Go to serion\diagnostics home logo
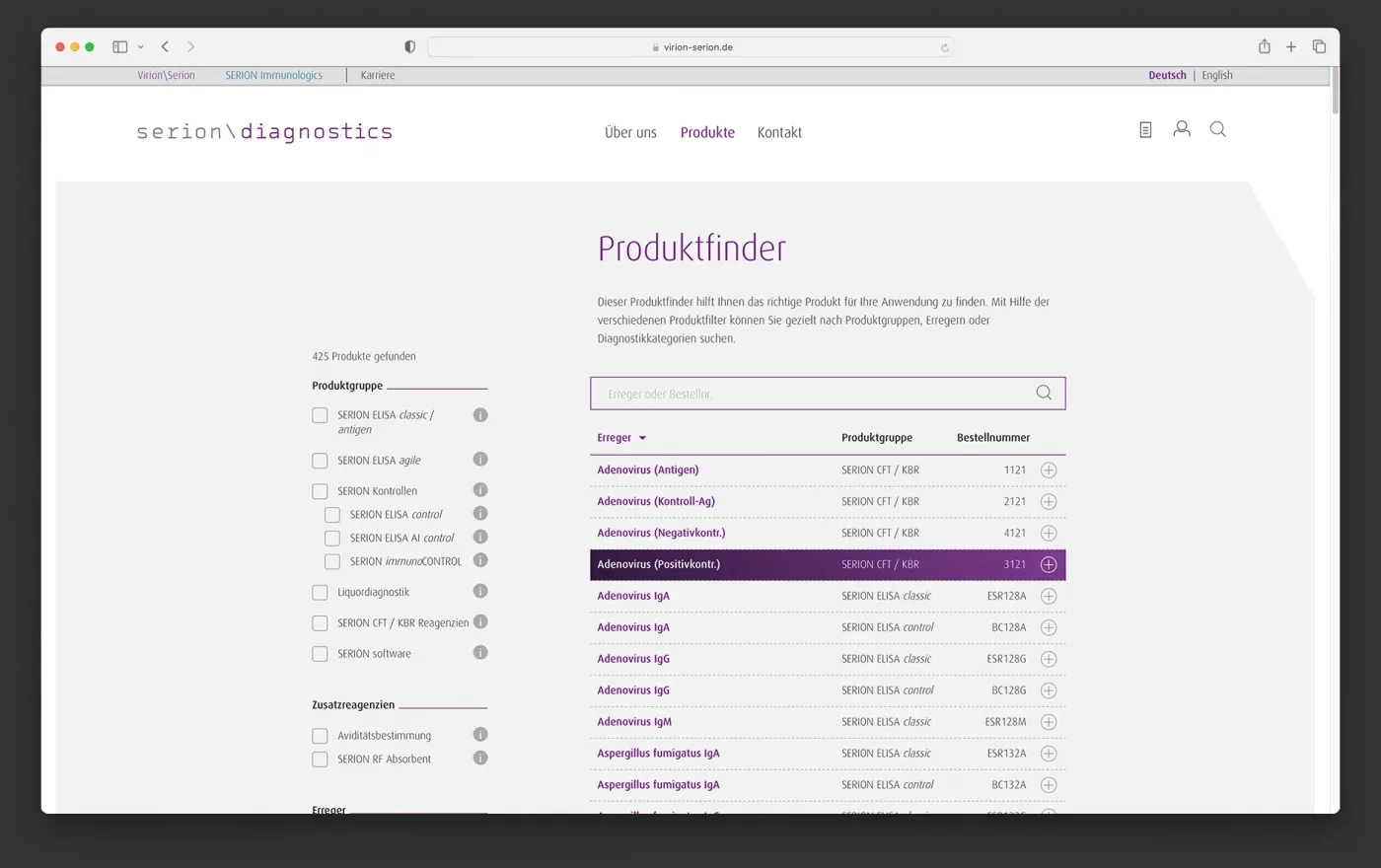 click(x=264, y=132)
